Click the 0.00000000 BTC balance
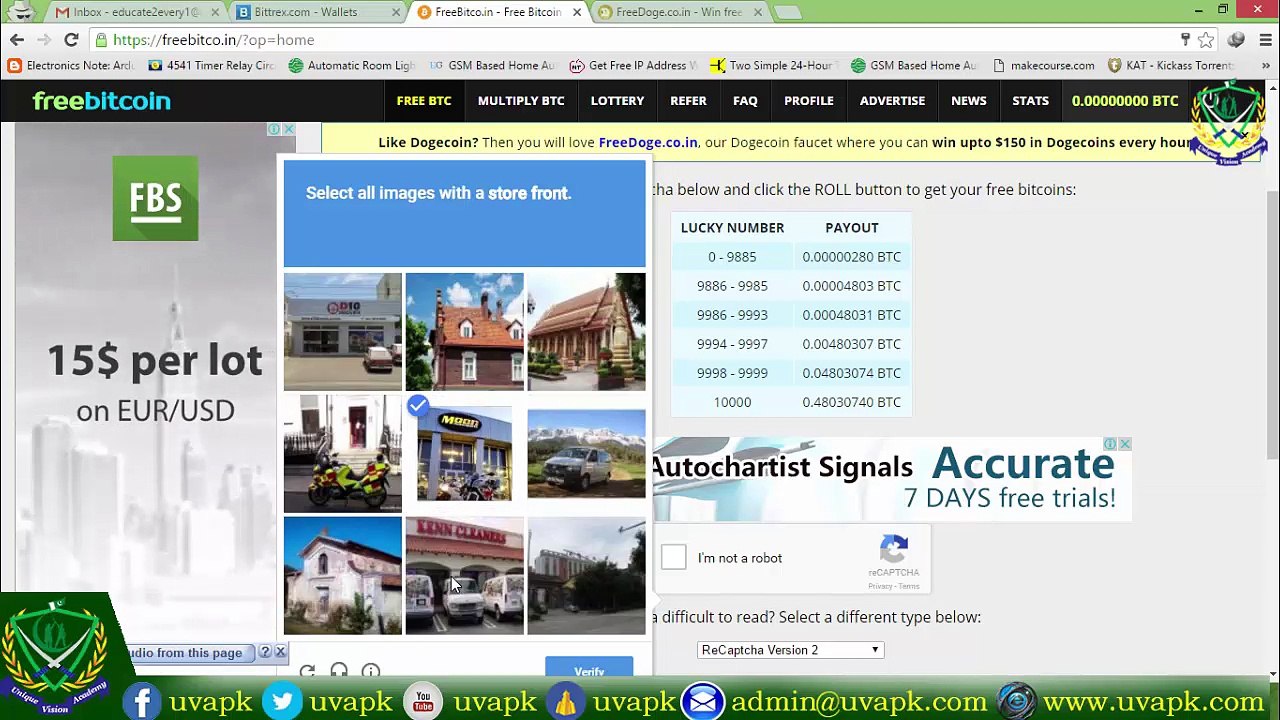The width and height of the screenshot is (1280, 720). coord(1125,101)
